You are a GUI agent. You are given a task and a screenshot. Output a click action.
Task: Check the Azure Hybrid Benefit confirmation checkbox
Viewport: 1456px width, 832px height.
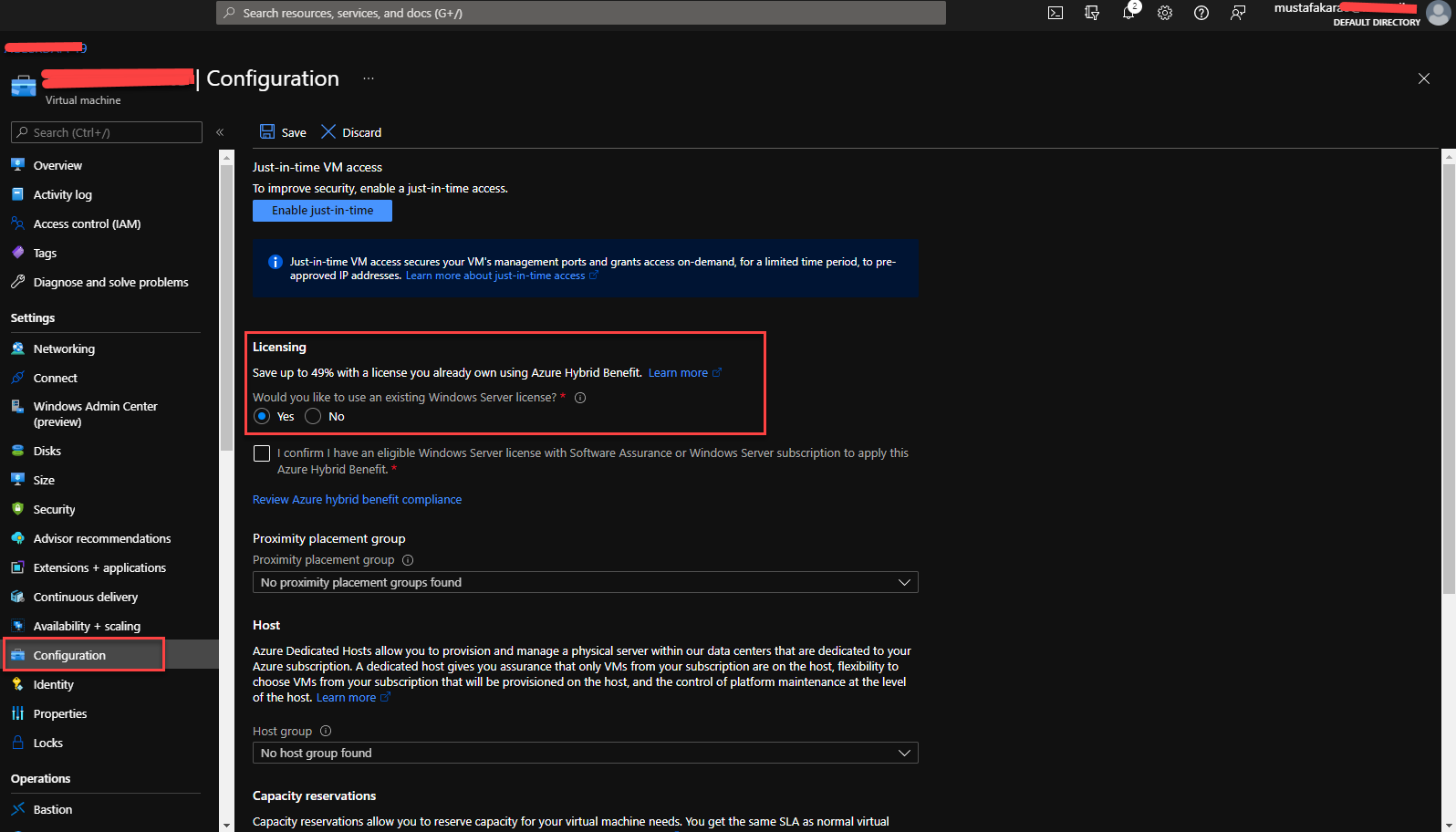pos(262,453)
